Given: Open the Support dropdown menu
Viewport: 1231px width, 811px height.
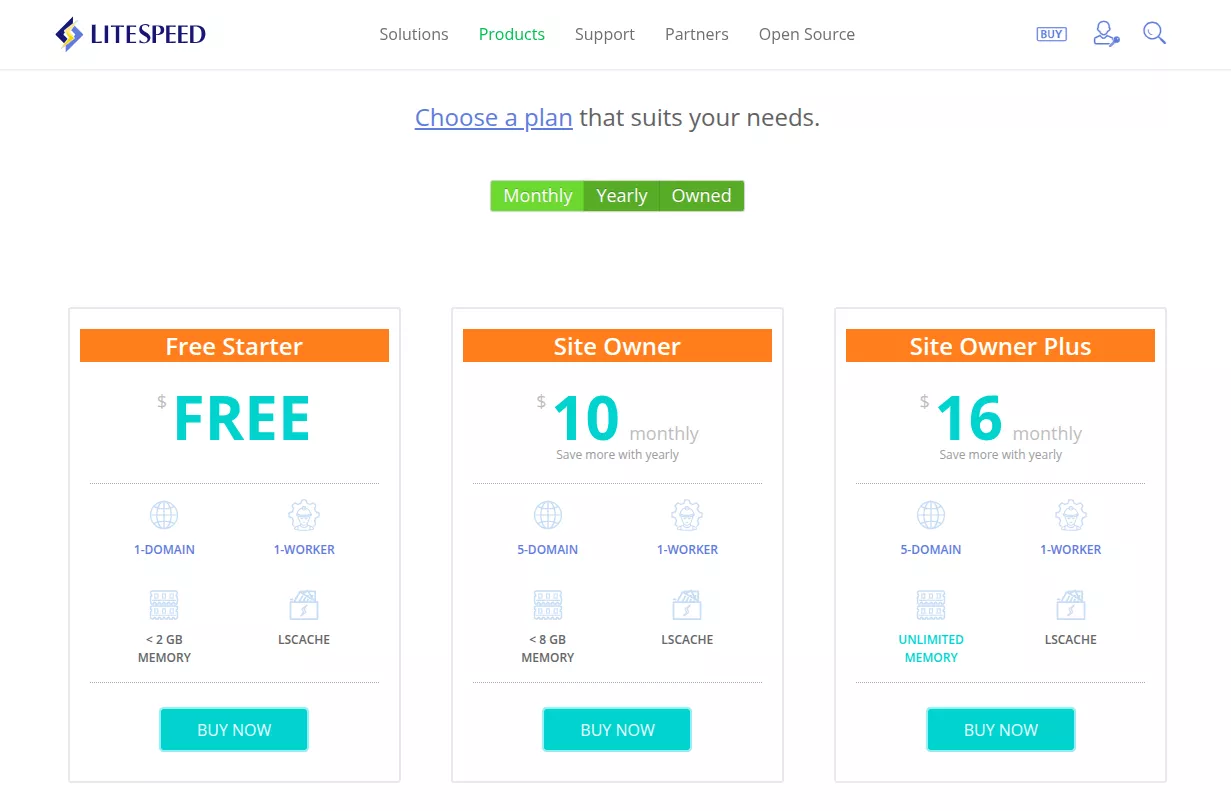Looking at the screenshot, I should [x=604, y=34].
